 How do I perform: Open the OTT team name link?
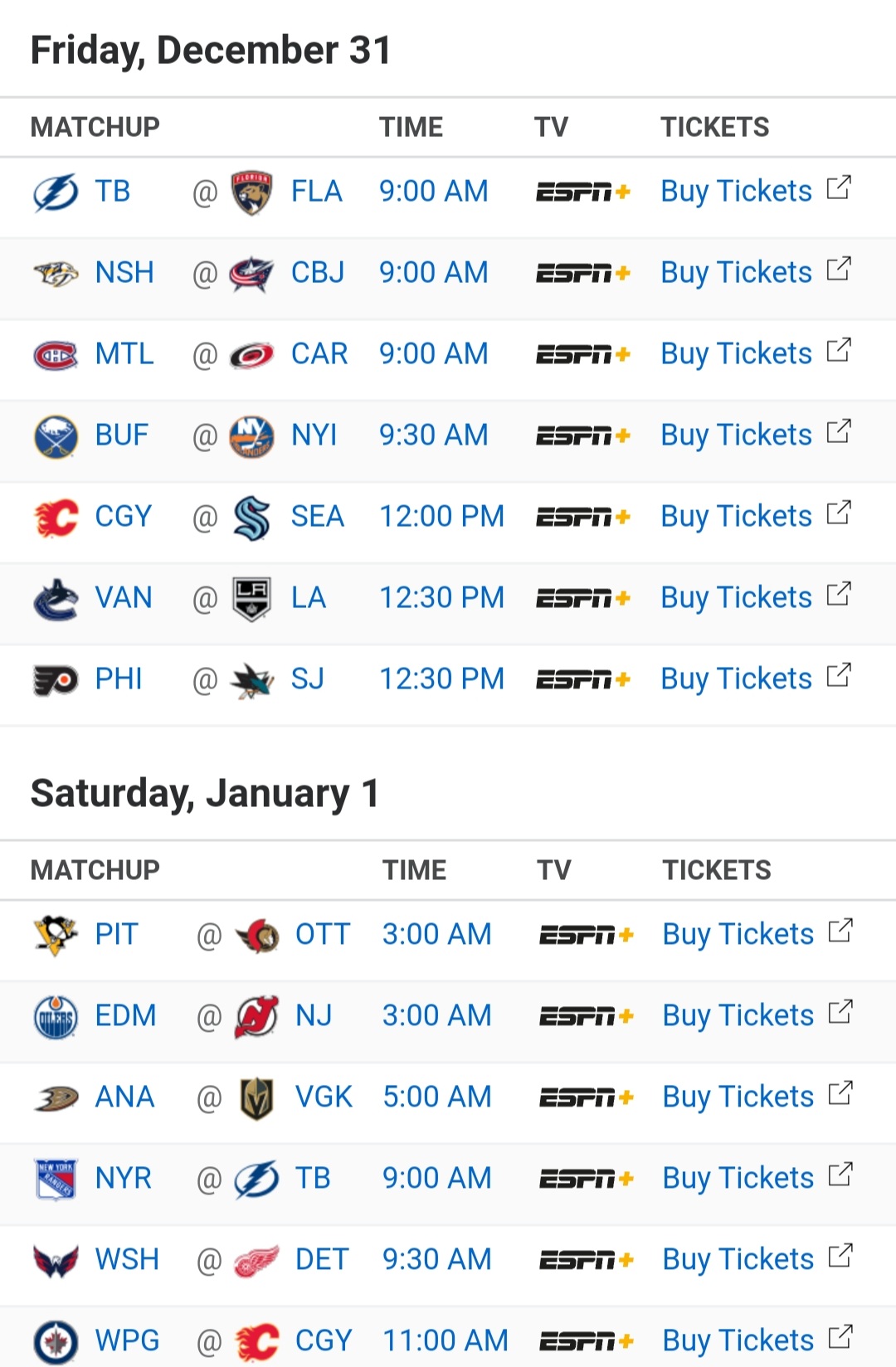[323, 935]
